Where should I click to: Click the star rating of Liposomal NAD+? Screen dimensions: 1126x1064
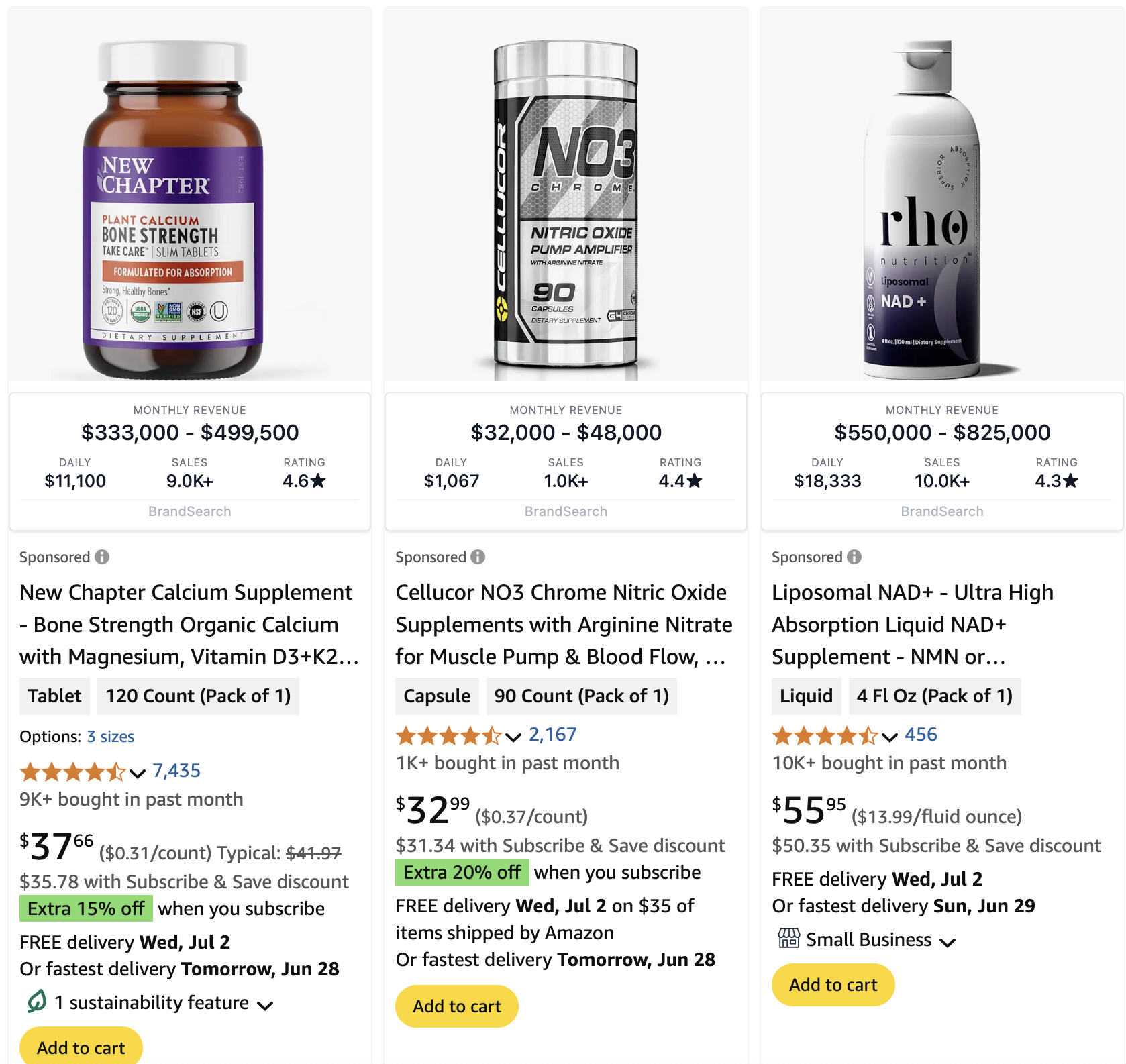(x=825, y=736)
